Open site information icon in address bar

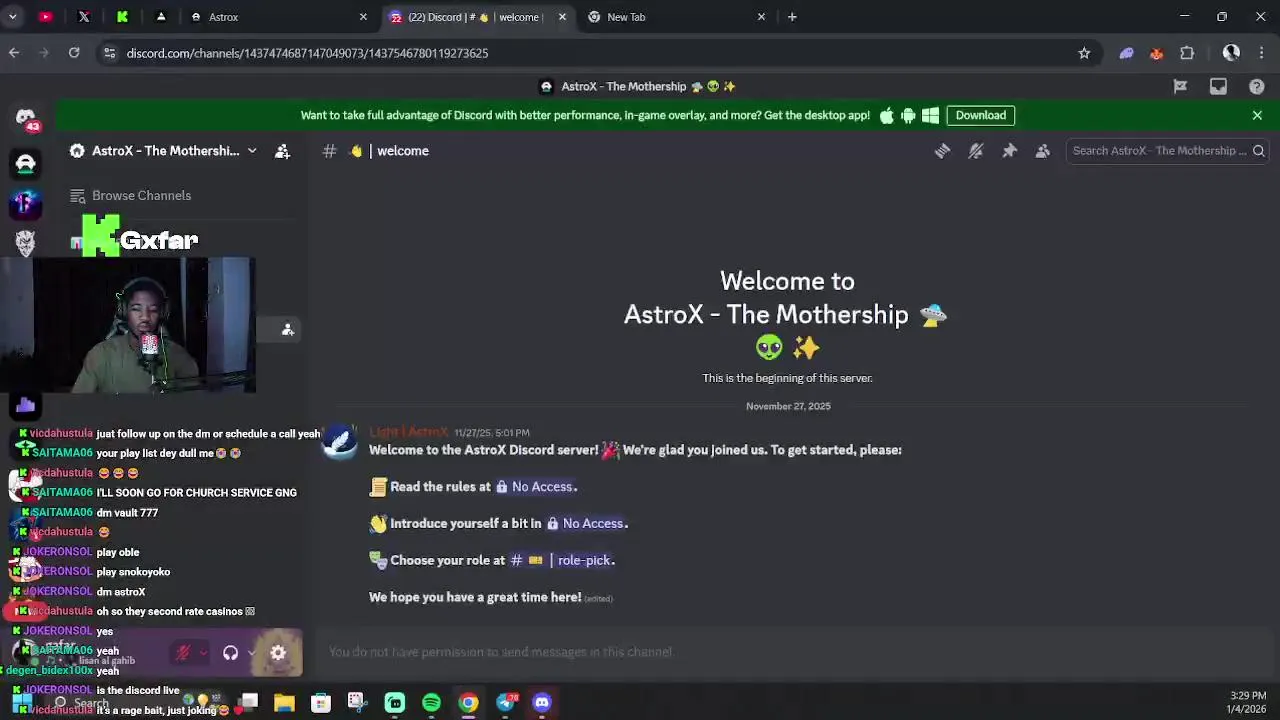110,53
